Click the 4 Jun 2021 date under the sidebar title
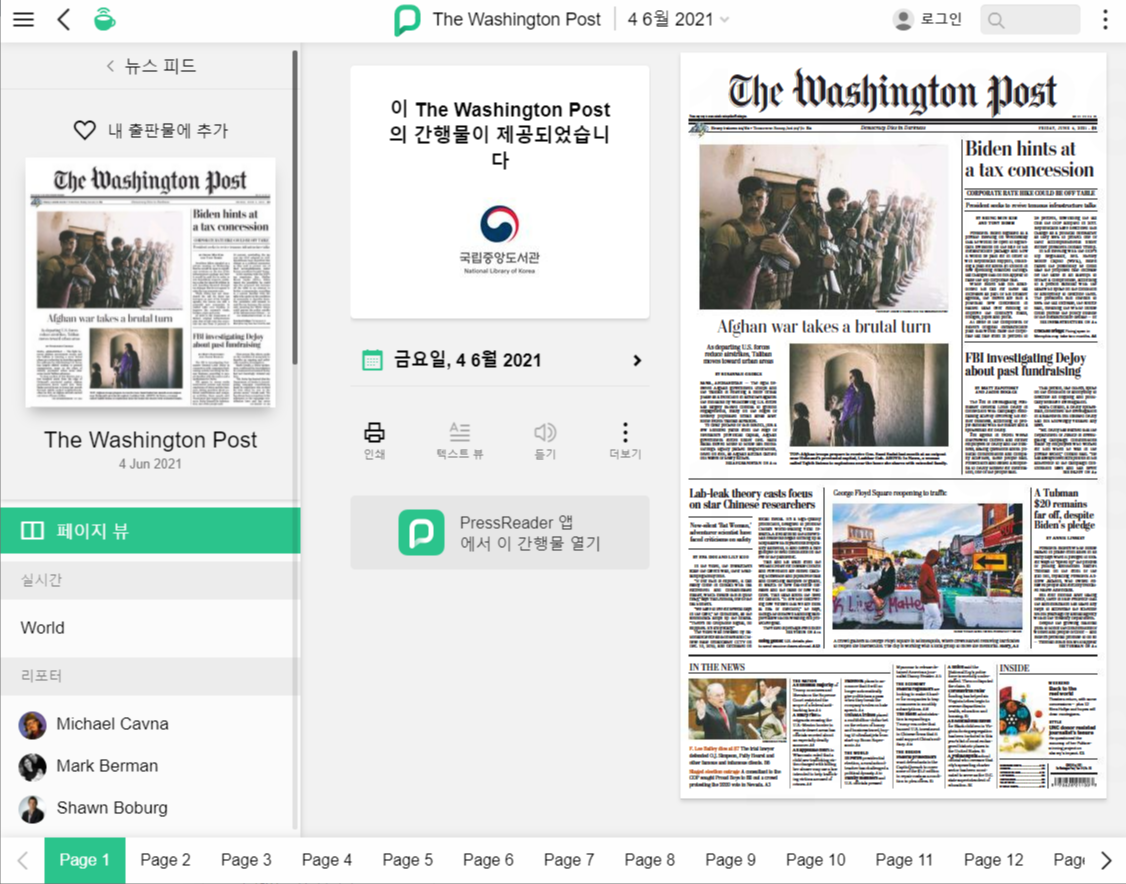The image size is (1126, 884). (150, 464)
